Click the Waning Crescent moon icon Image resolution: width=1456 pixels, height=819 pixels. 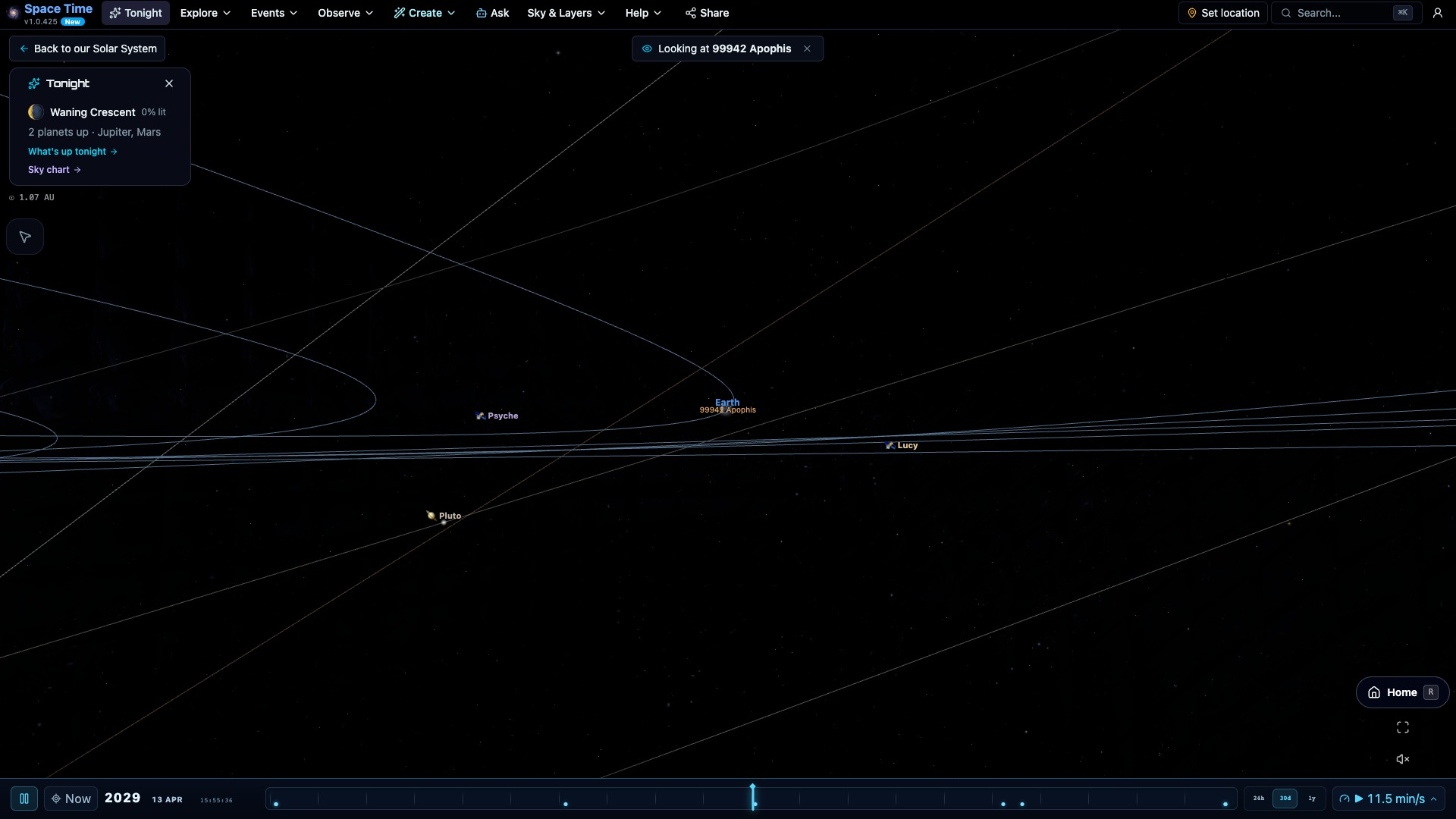click(x=36, y=112)
